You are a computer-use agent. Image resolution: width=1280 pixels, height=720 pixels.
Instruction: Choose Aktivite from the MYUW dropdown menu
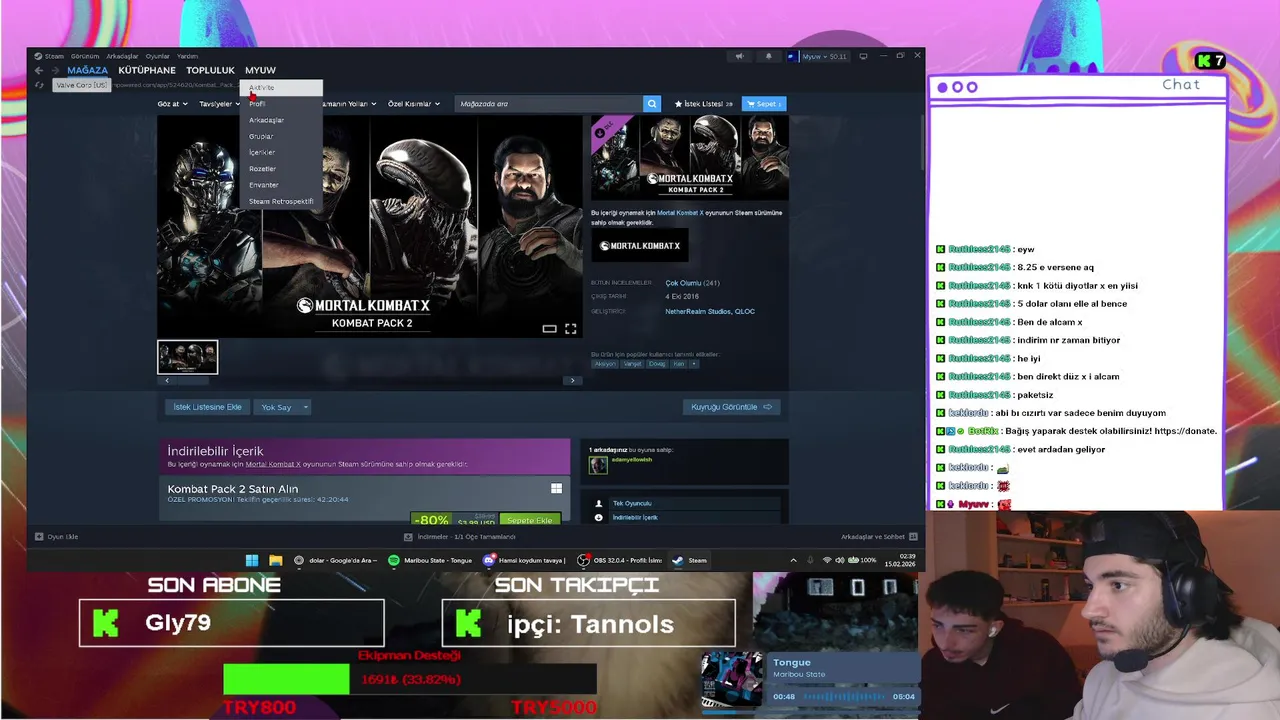tap(281, 88)
